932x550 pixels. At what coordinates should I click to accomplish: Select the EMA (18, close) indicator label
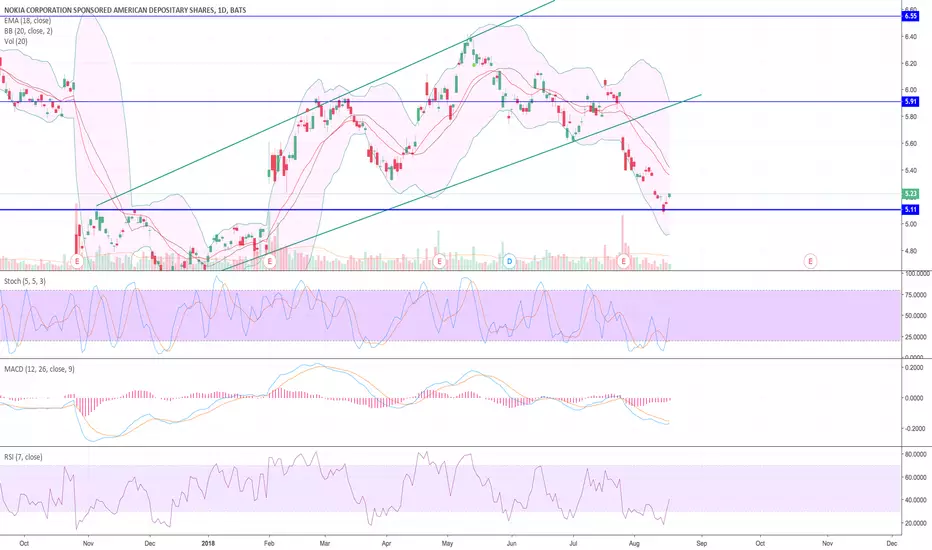click(27, 21)
